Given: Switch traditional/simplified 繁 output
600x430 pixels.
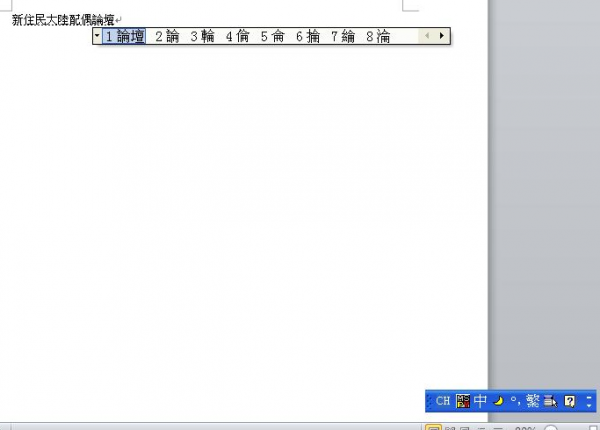Looking at the screenshot, I should click(532, 401).
